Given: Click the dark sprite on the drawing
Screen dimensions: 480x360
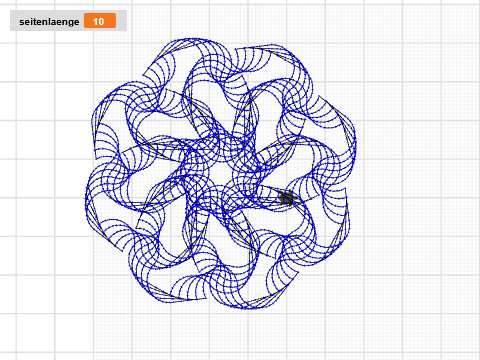Looking at the screenshot, I should click(287, 198).
